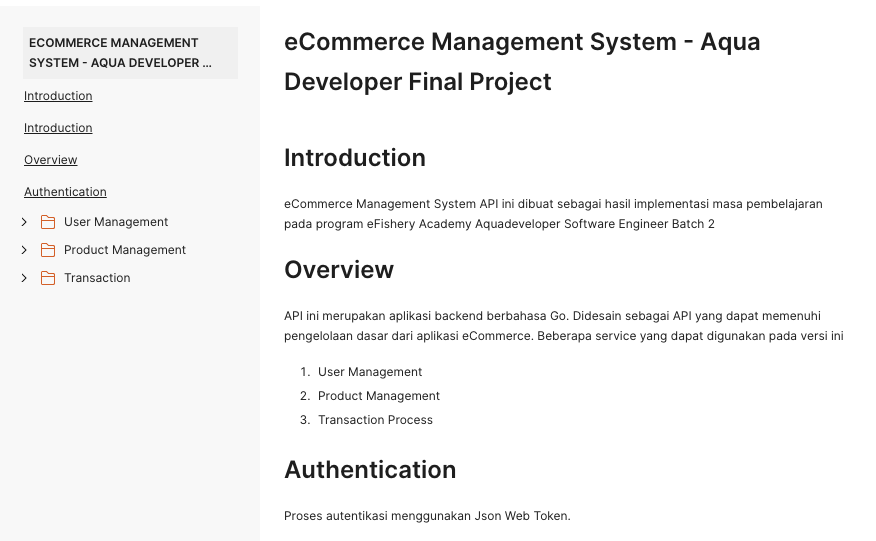Expand the Transaction folder chevron
Viewport: 876px width, 541px height.
[x=25, y=278]
